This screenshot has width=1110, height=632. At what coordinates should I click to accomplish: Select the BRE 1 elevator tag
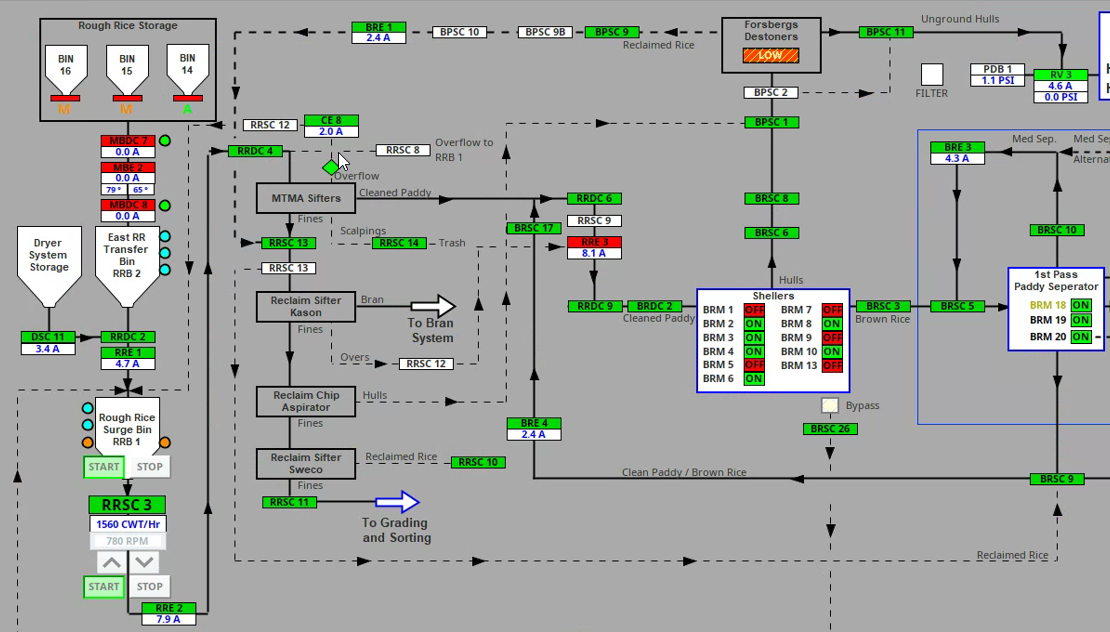pos(379,27)
